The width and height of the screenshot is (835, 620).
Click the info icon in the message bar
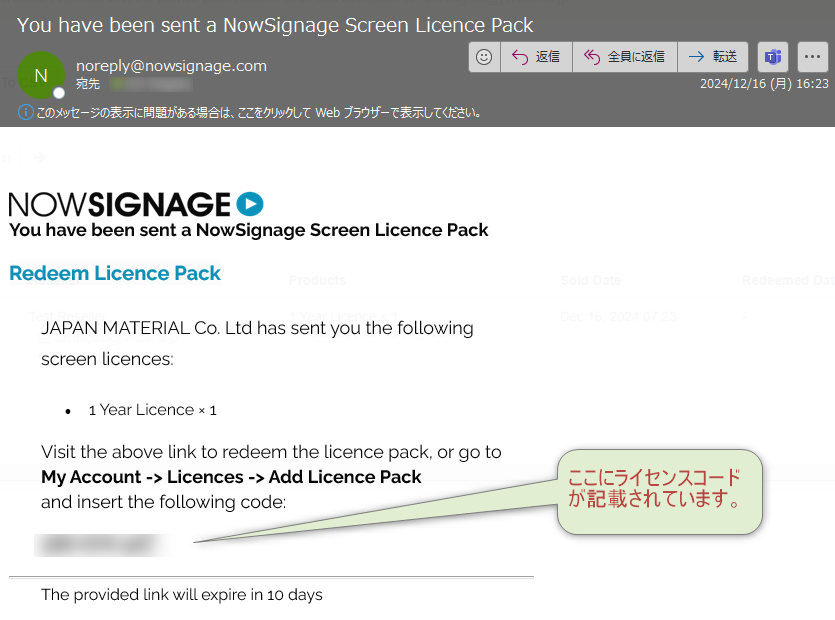[x=25, y=112]
